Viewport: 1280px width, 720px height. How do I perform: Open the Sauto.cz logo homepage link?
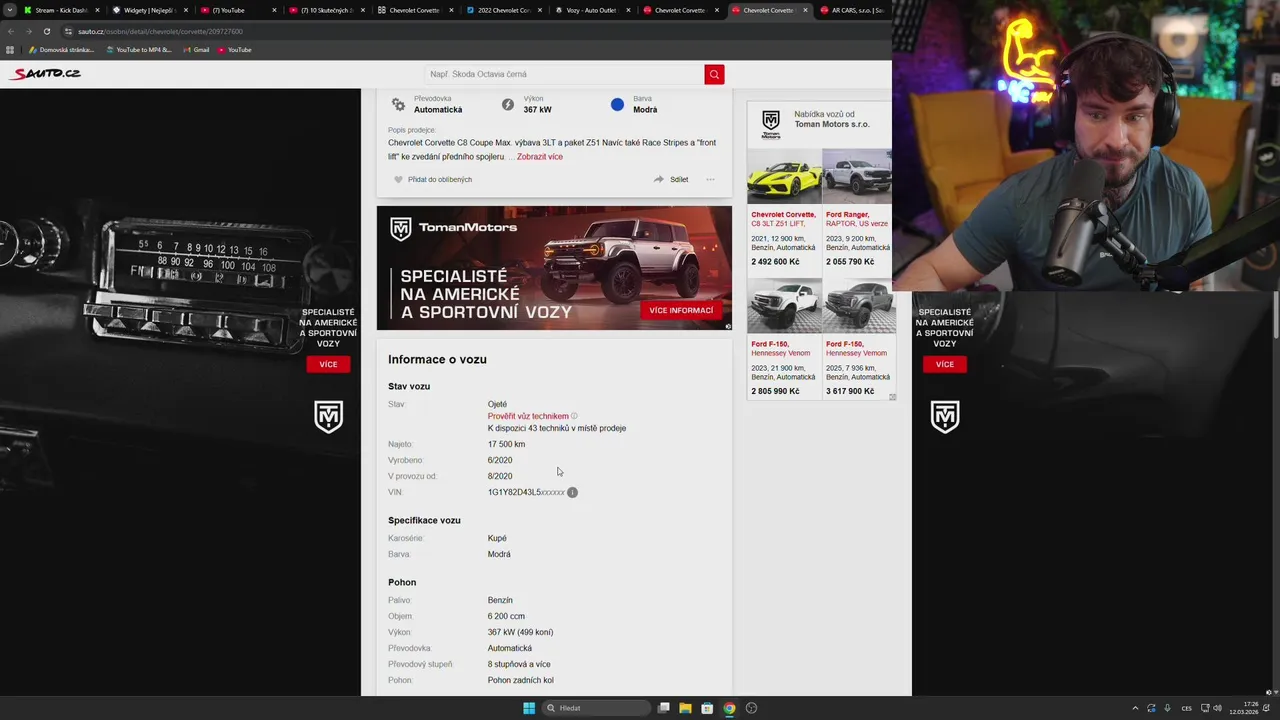(x=46, y=74)
